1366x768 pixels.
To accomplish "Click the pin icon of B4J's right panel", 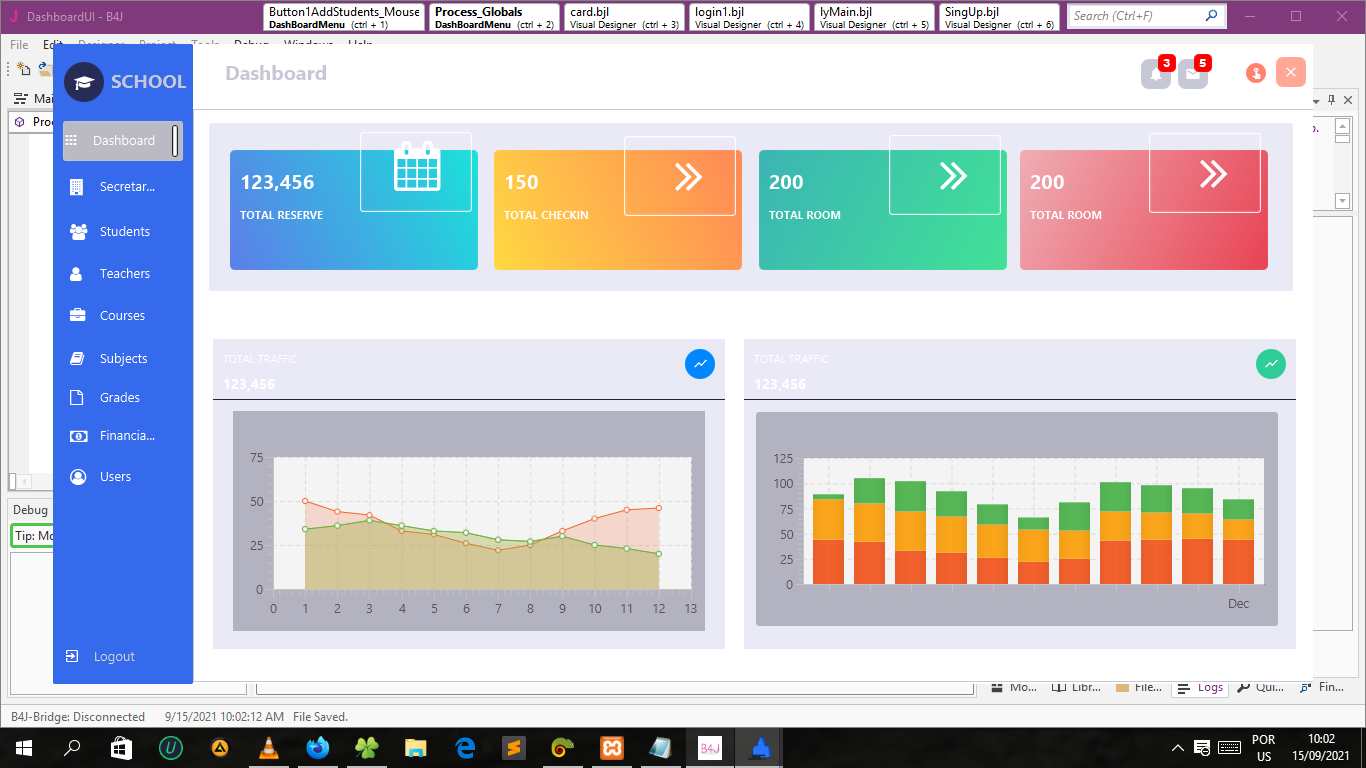I will 1332,100.
